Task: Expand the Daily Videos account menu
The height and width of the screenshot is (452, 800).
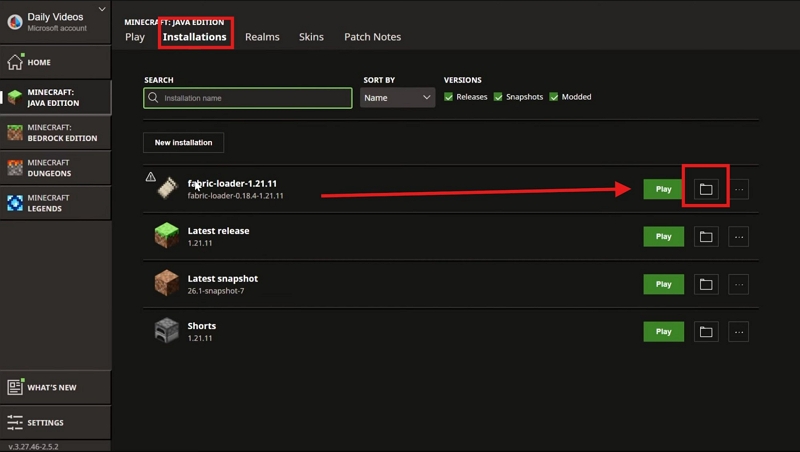Action: click(x=102, y=9)
